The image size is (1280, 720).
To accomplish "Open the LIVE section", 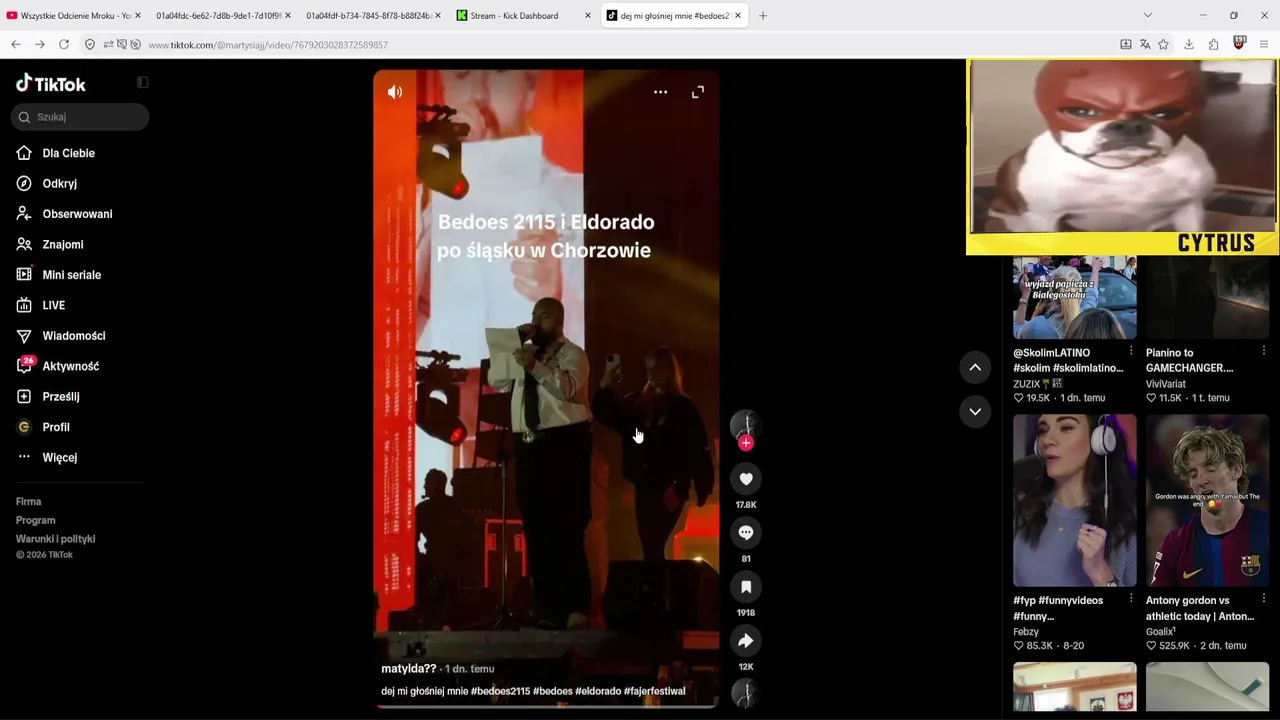I will (53, 306).
